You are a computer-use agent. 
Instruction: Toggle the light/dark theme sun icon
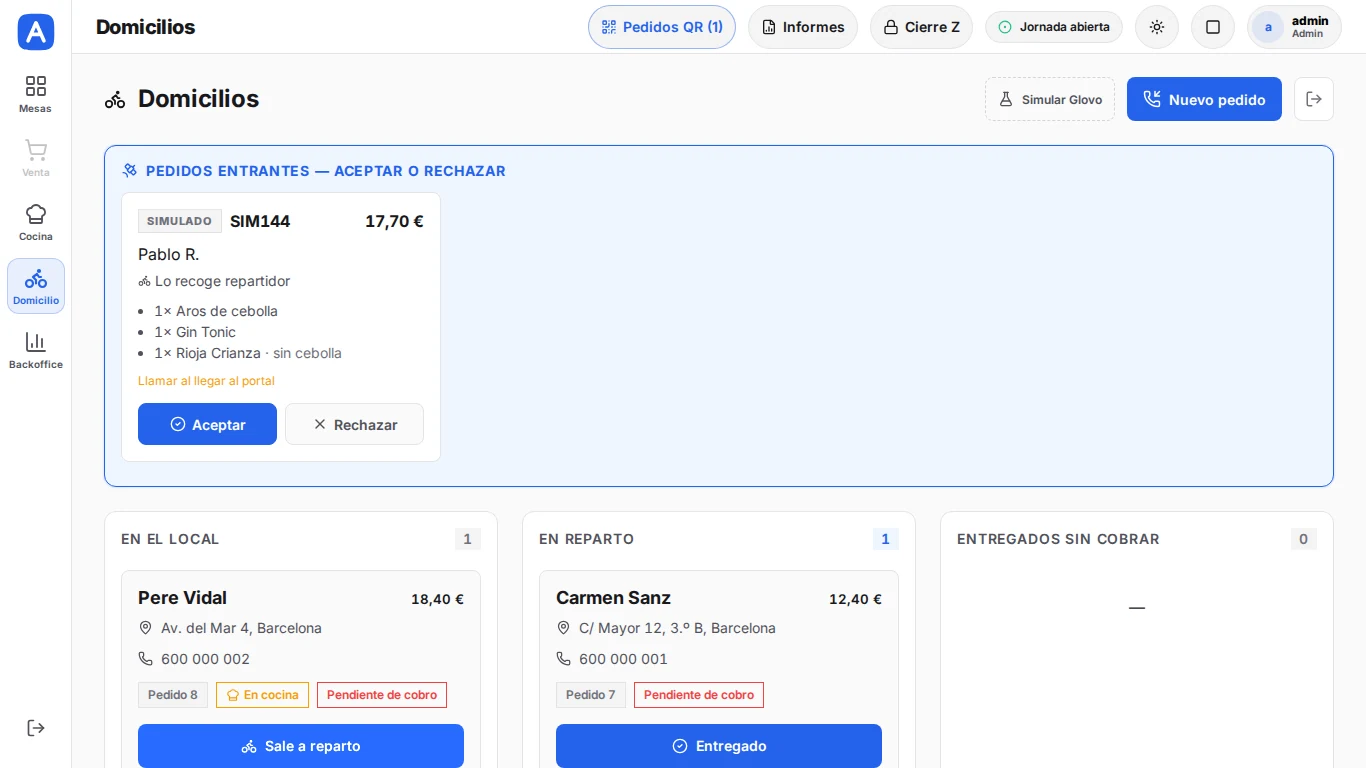[x=1157, y=27]
